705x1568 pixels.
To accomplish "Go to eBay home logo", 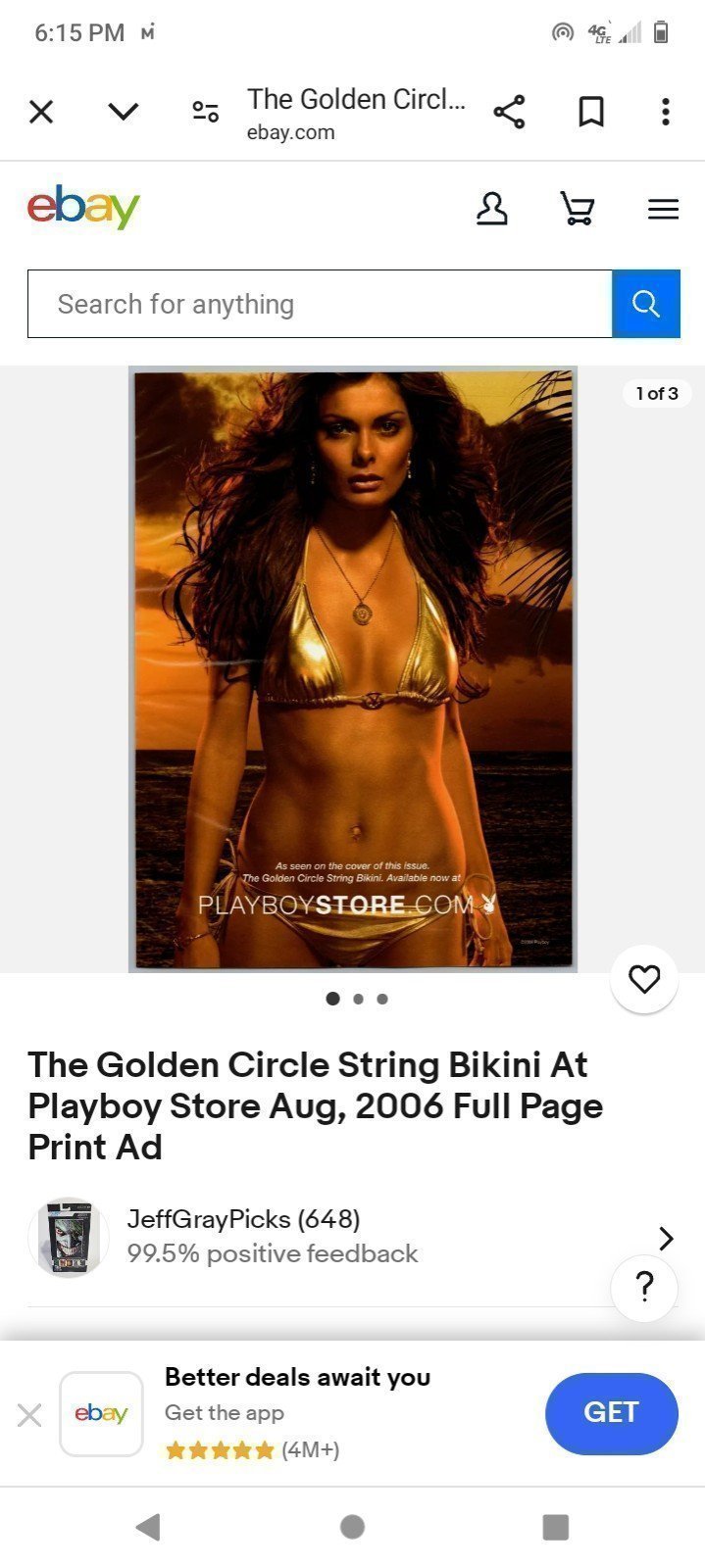I will pyautogui.click(x=83, y=207).
